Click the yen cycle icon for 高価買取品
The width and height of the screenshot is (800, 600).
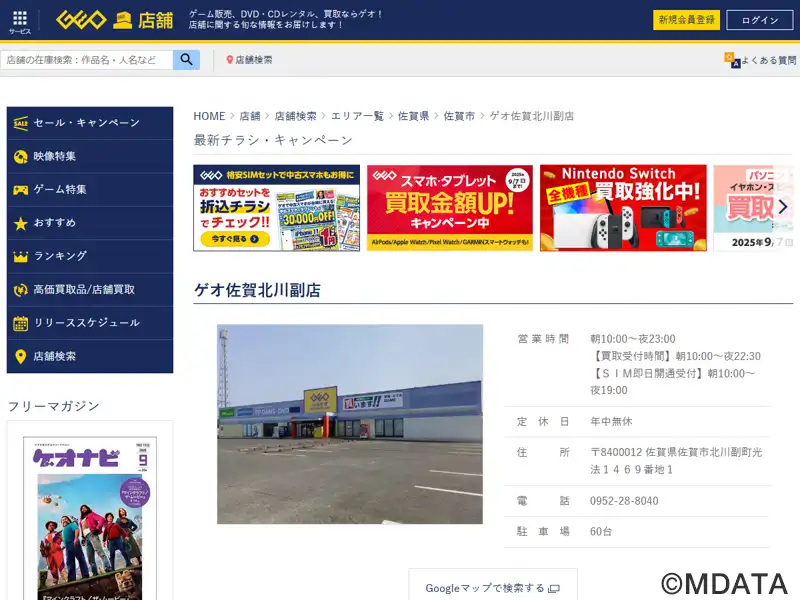[20, 290]
